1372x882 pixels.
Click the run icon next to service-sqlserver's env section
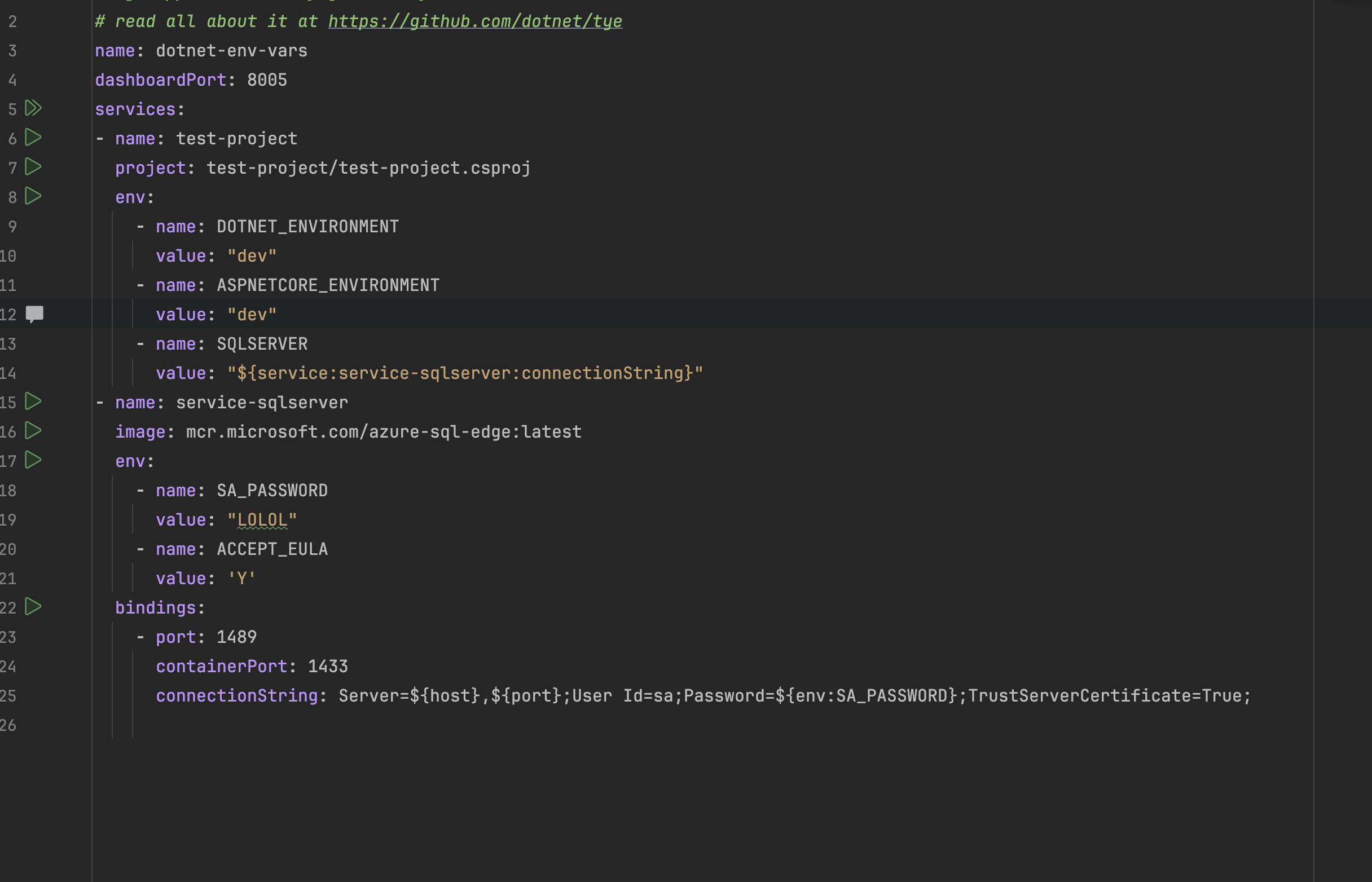pos(33,461)
